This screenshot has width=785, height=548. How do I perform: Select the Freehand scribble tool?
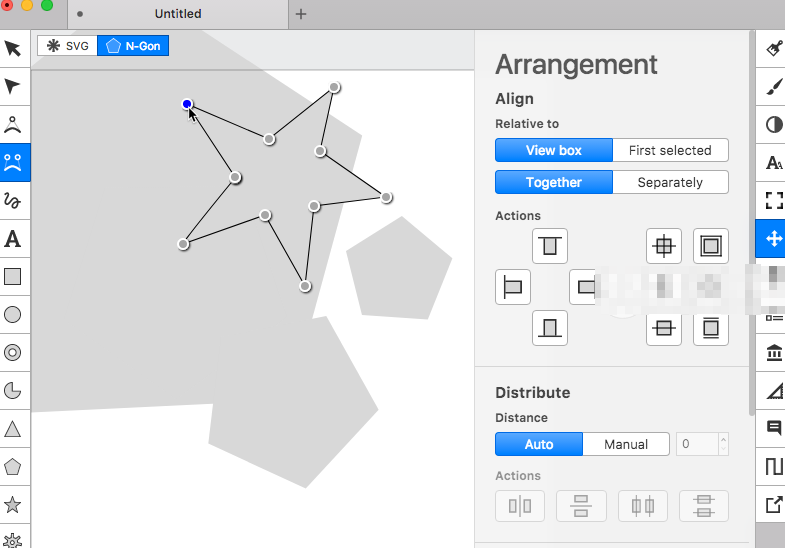tap(13, 201)
